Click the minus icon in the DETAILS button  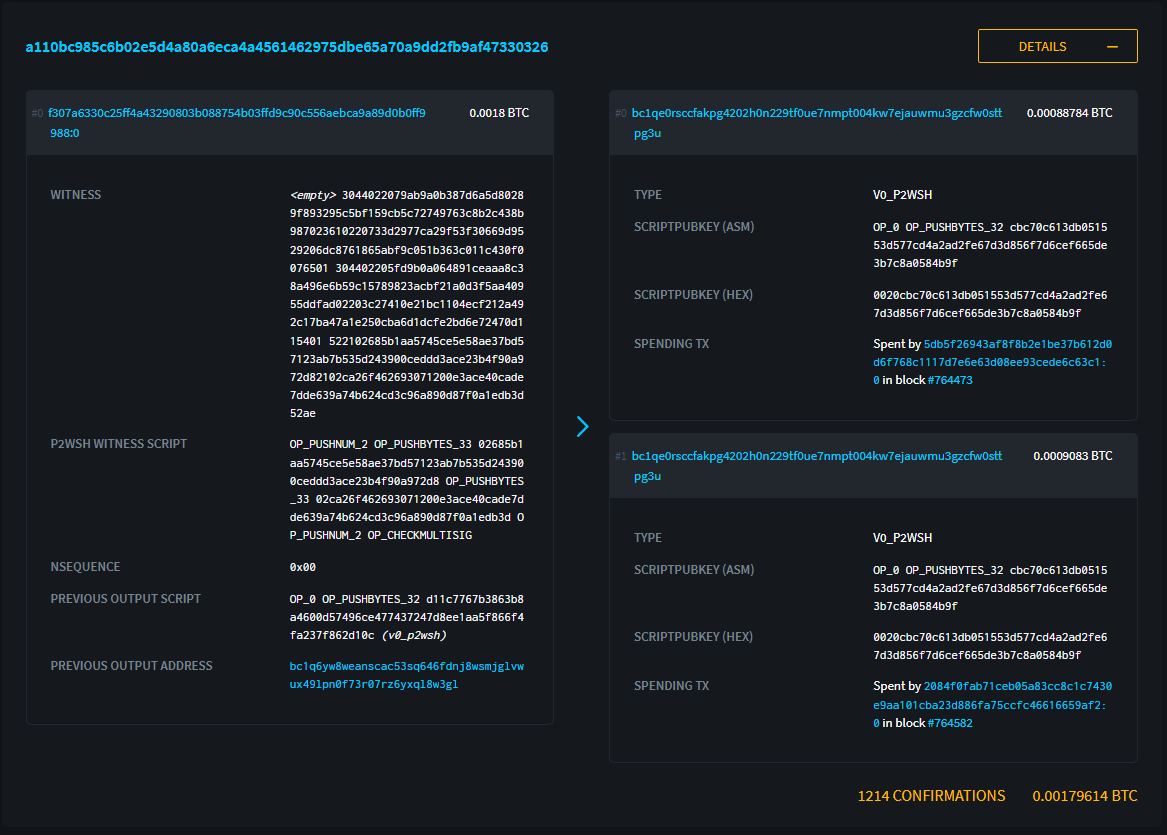1112,47
